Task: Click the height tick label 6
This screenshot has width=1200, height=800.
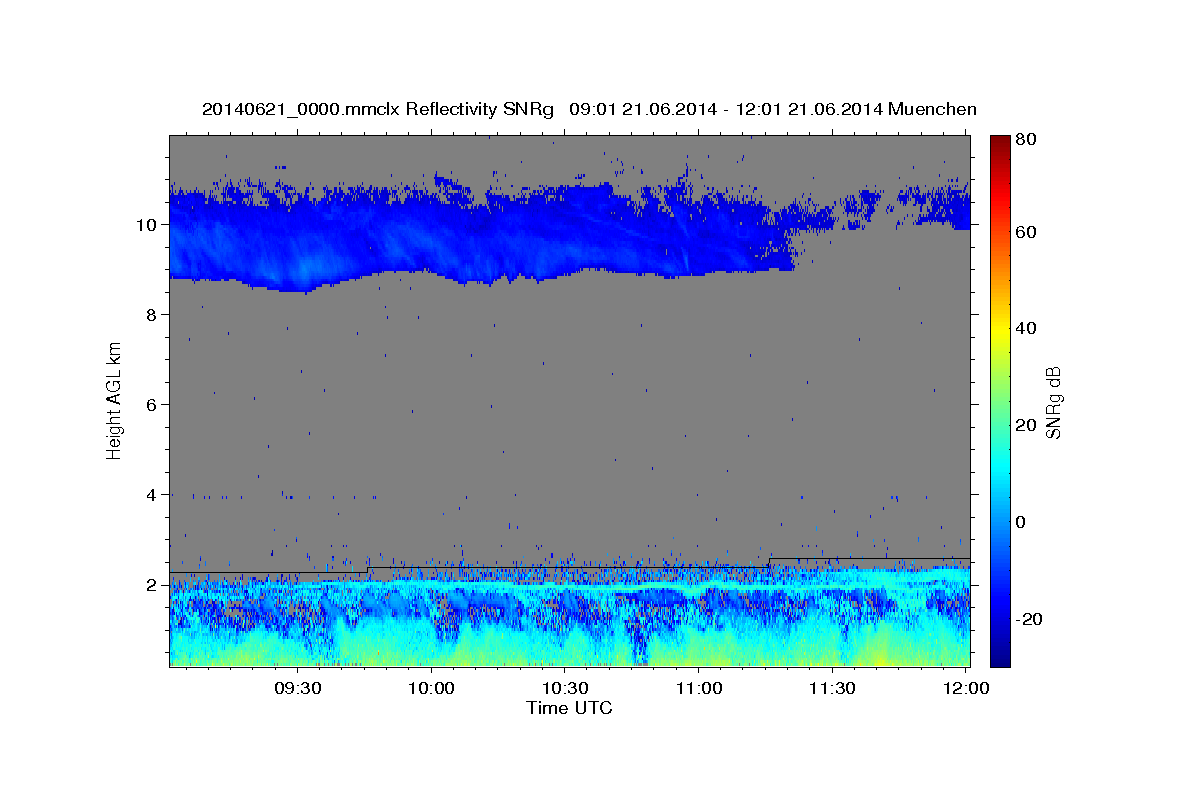Action: pyautogui.click(x=152, y=404)
